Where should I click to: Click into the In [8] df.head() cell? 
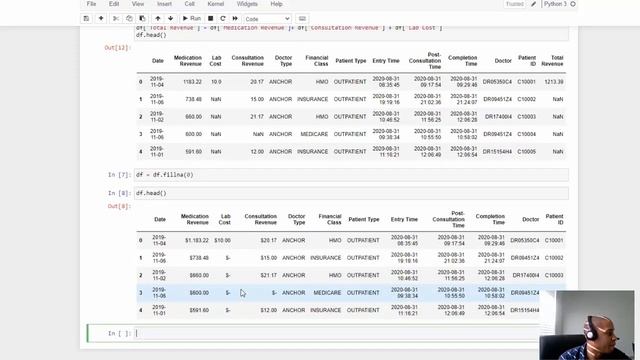coord(351,193)
